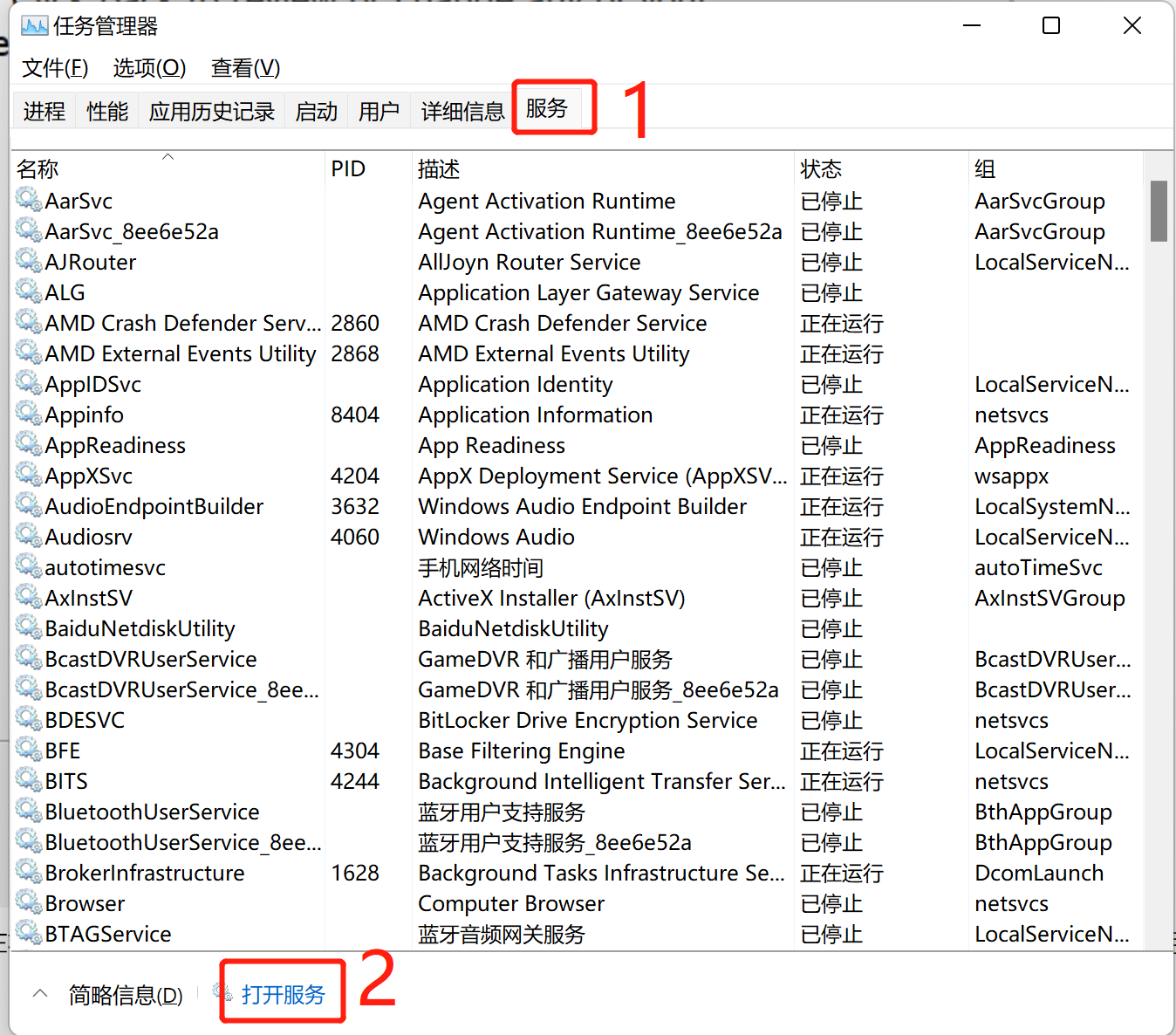Image resolution: width=1176 pixels, height=1035 pixels.
Task: Click the gear icon beside BITS
Action: pos(29,780)
